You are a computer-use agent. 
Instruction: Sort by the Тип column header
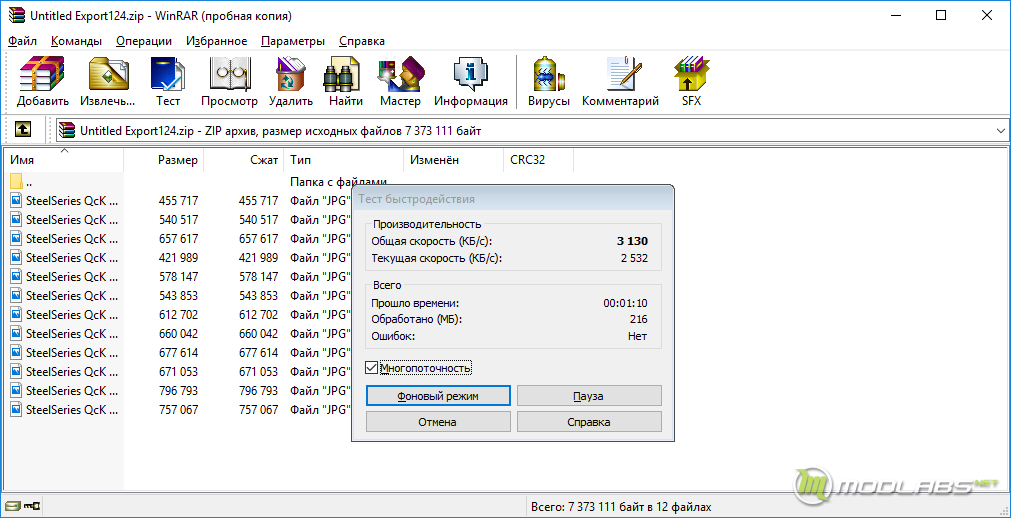coord(344,159)
